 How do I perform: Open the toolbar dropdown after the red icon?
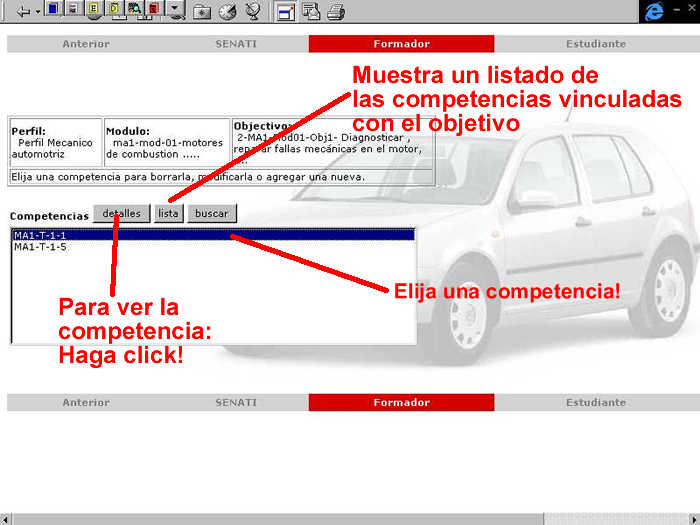[x=176, y=11]
